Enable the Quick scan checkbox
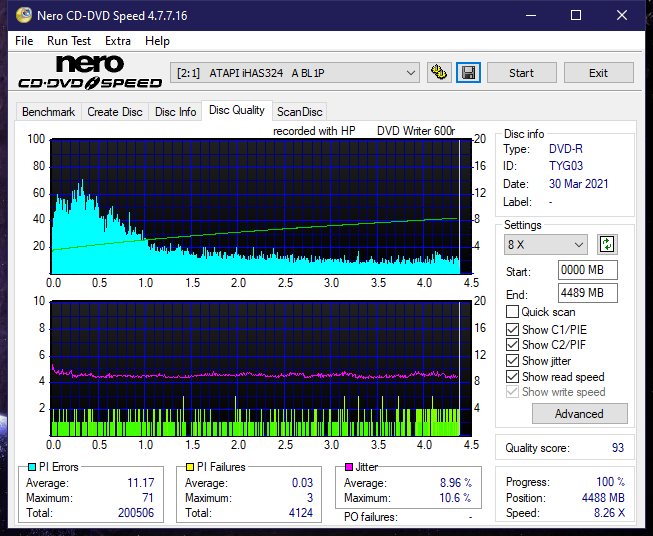The width and height of the screenshot is (653, 536). [512, 312]
